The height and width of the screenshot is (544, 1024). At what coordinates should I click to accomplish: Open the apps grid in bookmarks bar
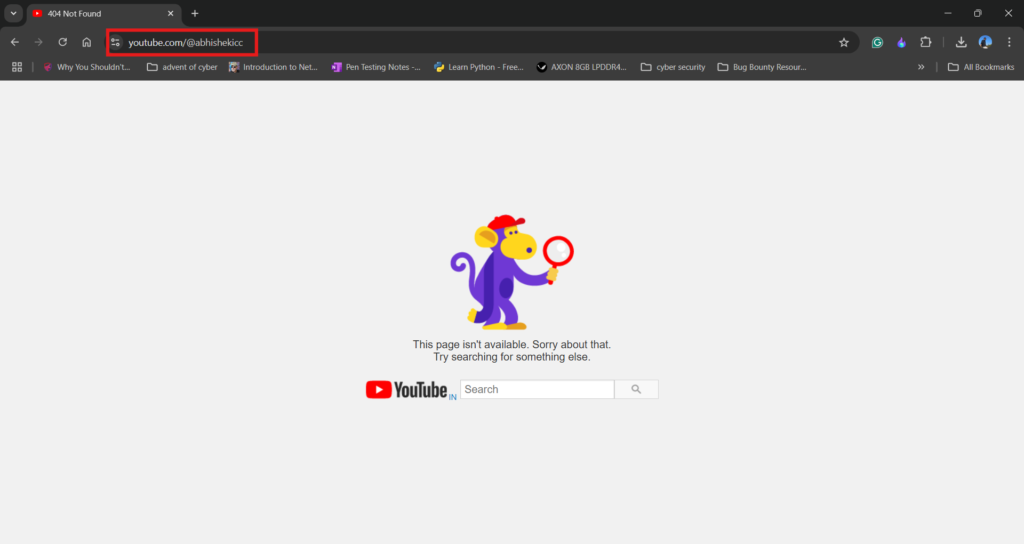coord(17,67)
